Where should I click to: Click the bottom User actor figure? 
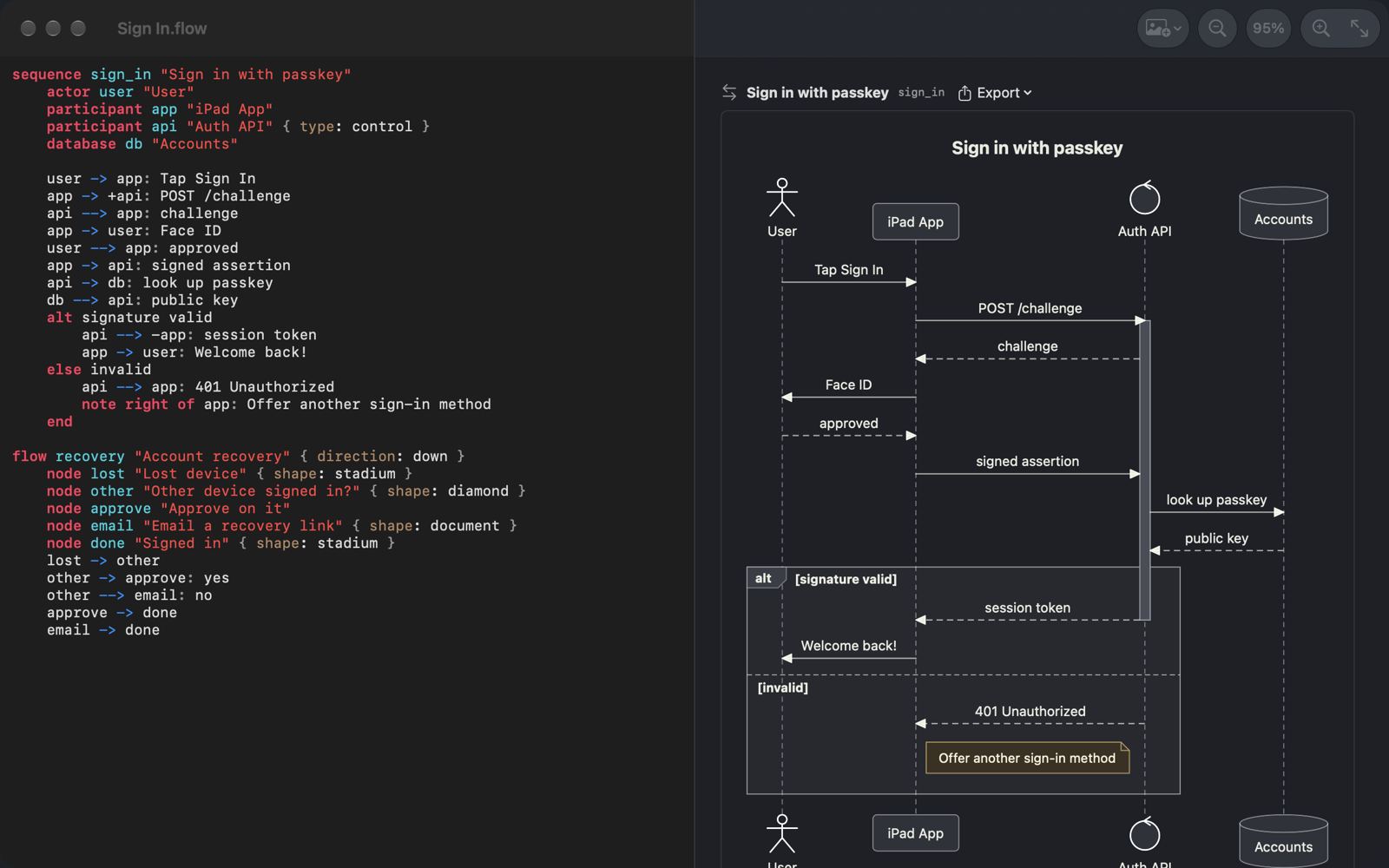[781, 835]
